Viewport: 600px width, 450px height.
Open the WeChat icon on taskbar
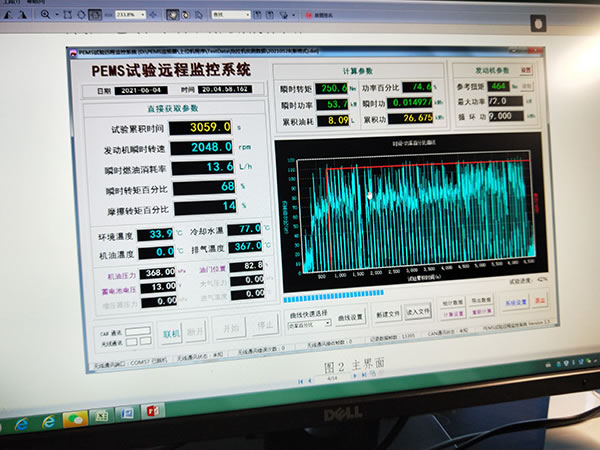74,421
